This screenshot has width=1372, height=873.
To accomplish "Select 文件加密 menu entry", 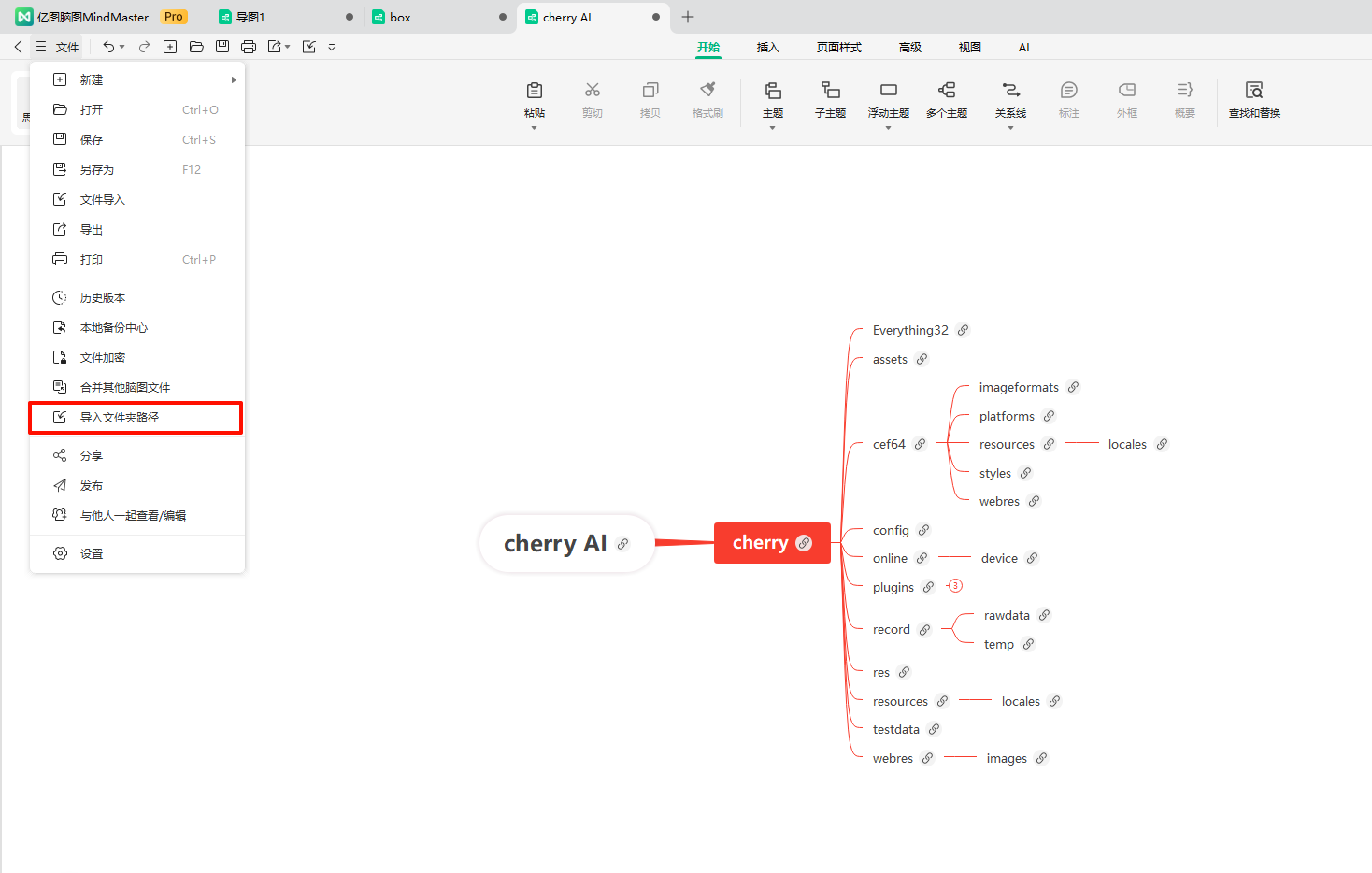I will (x=136, y=358).
